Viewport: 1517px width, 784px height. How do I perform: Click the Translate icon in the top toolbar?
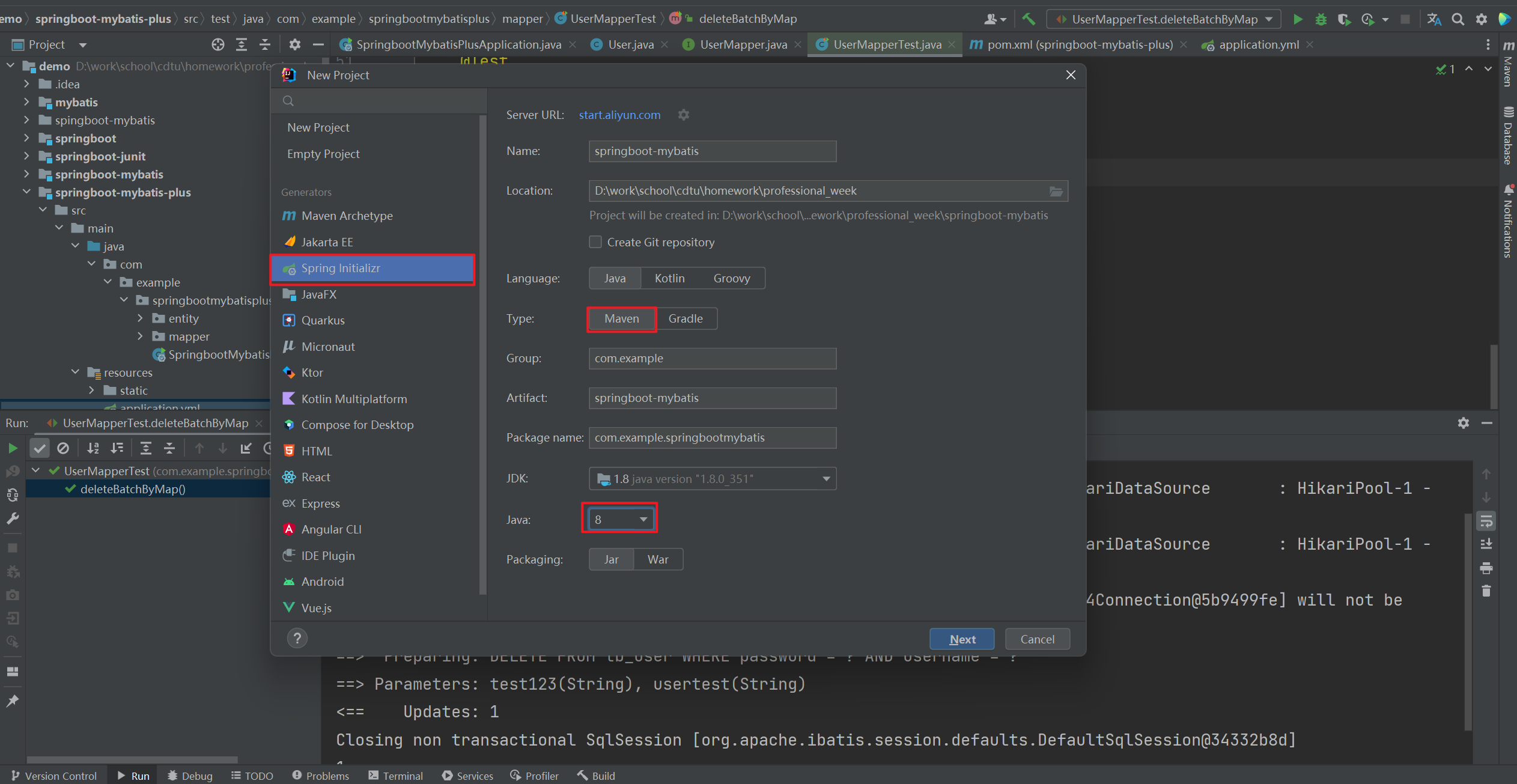click(x=1434, y=19)
